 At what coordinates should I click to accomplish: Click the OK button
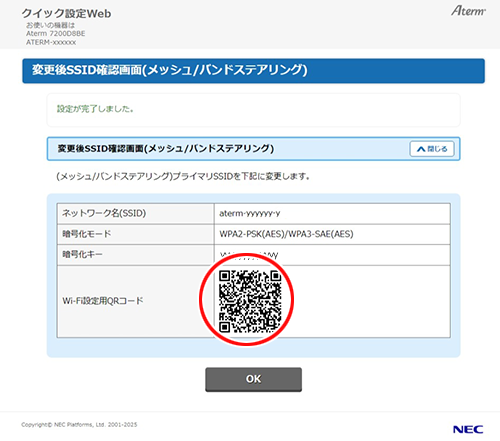coord(253,379)
